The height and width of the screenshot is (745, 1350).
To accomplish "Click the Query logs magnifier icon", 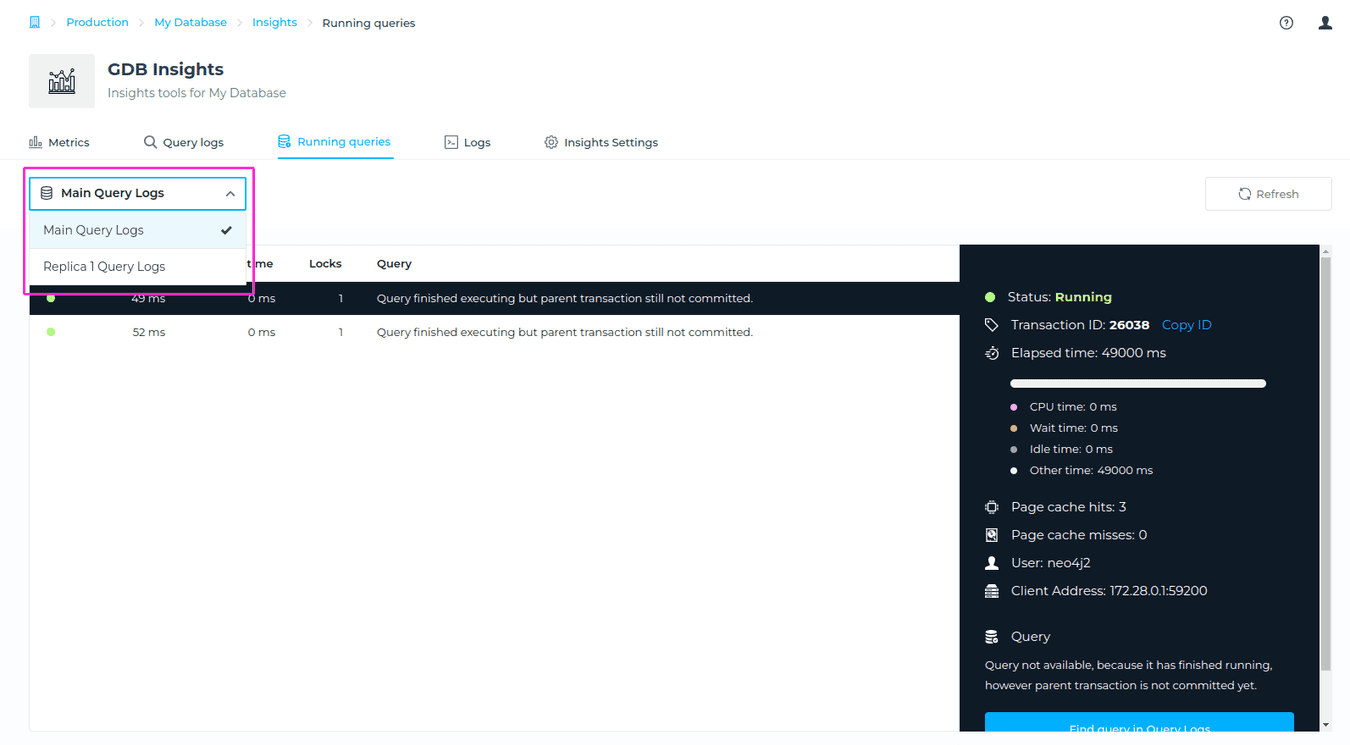I will point(151,142).
